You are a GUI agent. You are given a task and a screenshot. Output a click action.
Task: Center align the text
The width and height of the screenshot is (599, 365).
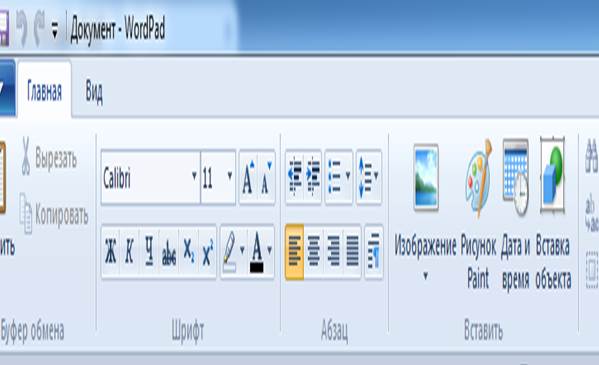click(314, 251)
